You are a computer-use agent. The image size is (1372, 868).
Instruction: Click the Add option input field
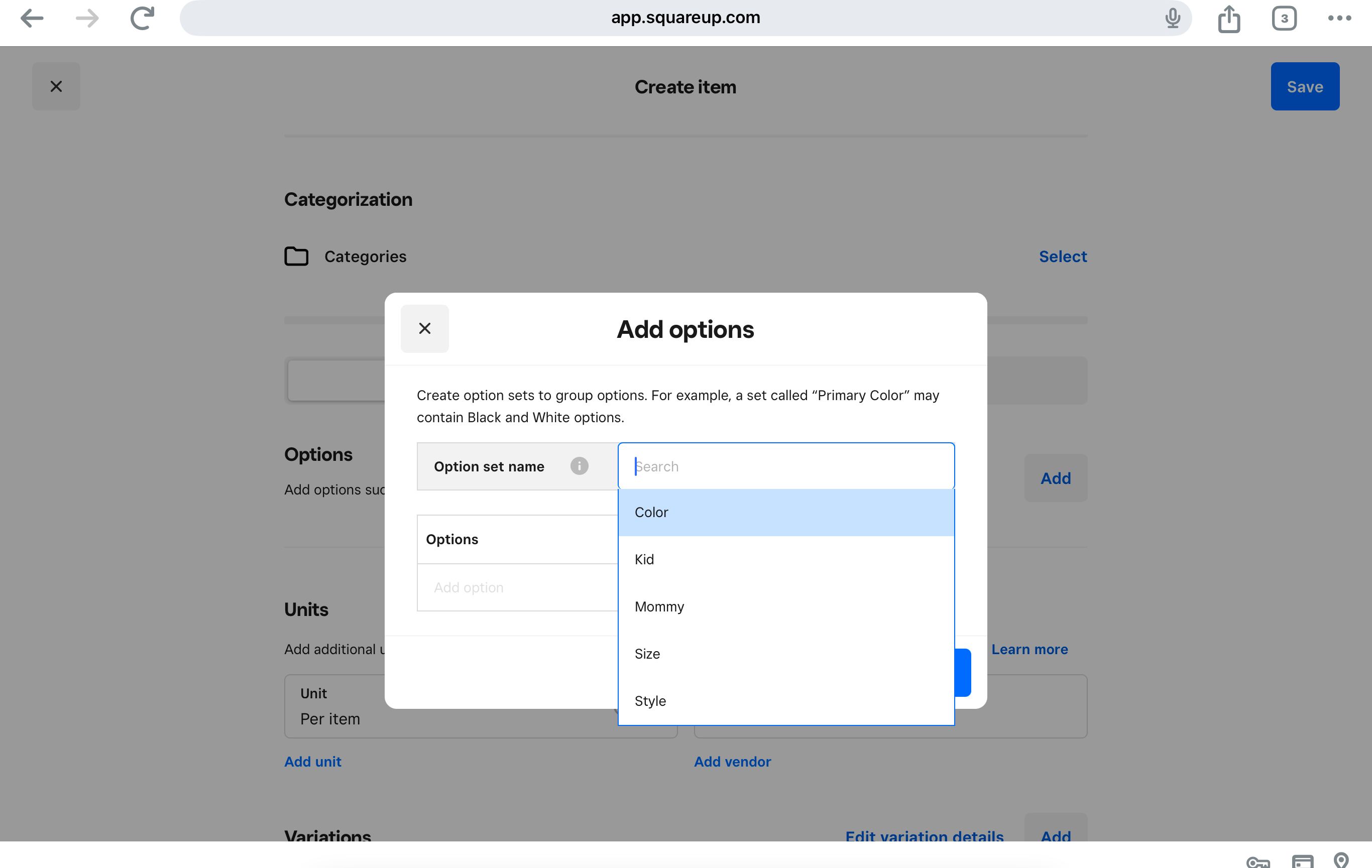click(x=517, y=587)
